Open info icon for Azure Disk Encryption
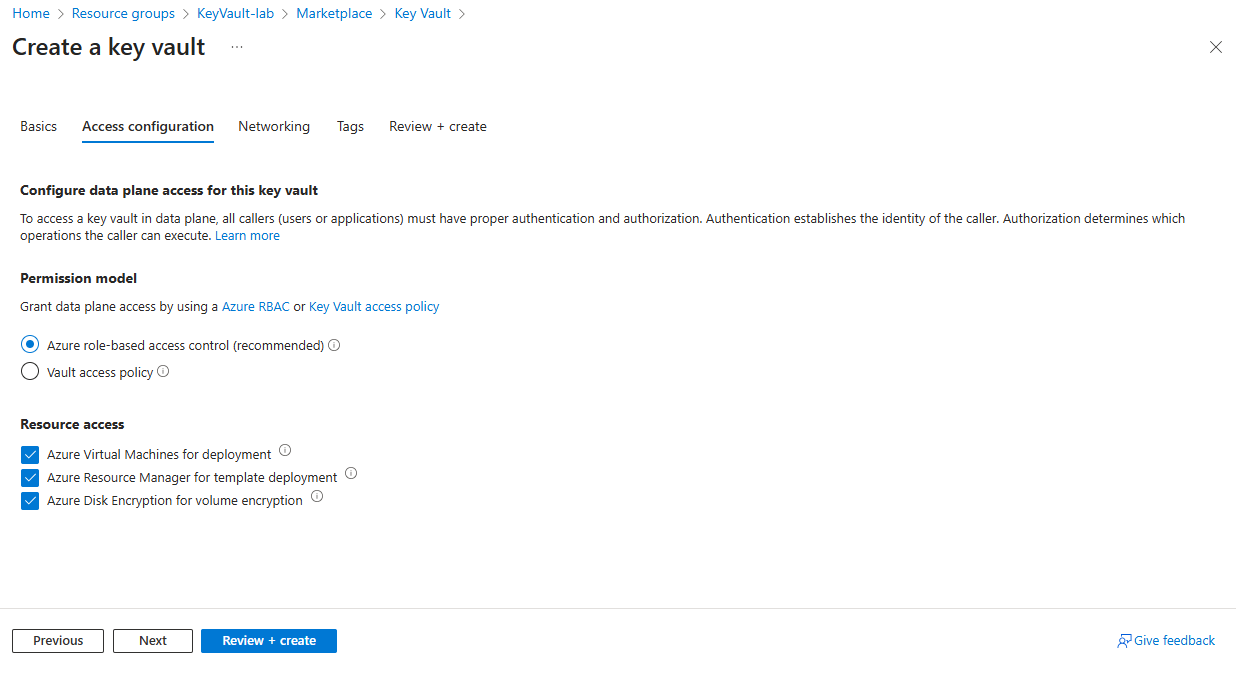 coord(317,496)
